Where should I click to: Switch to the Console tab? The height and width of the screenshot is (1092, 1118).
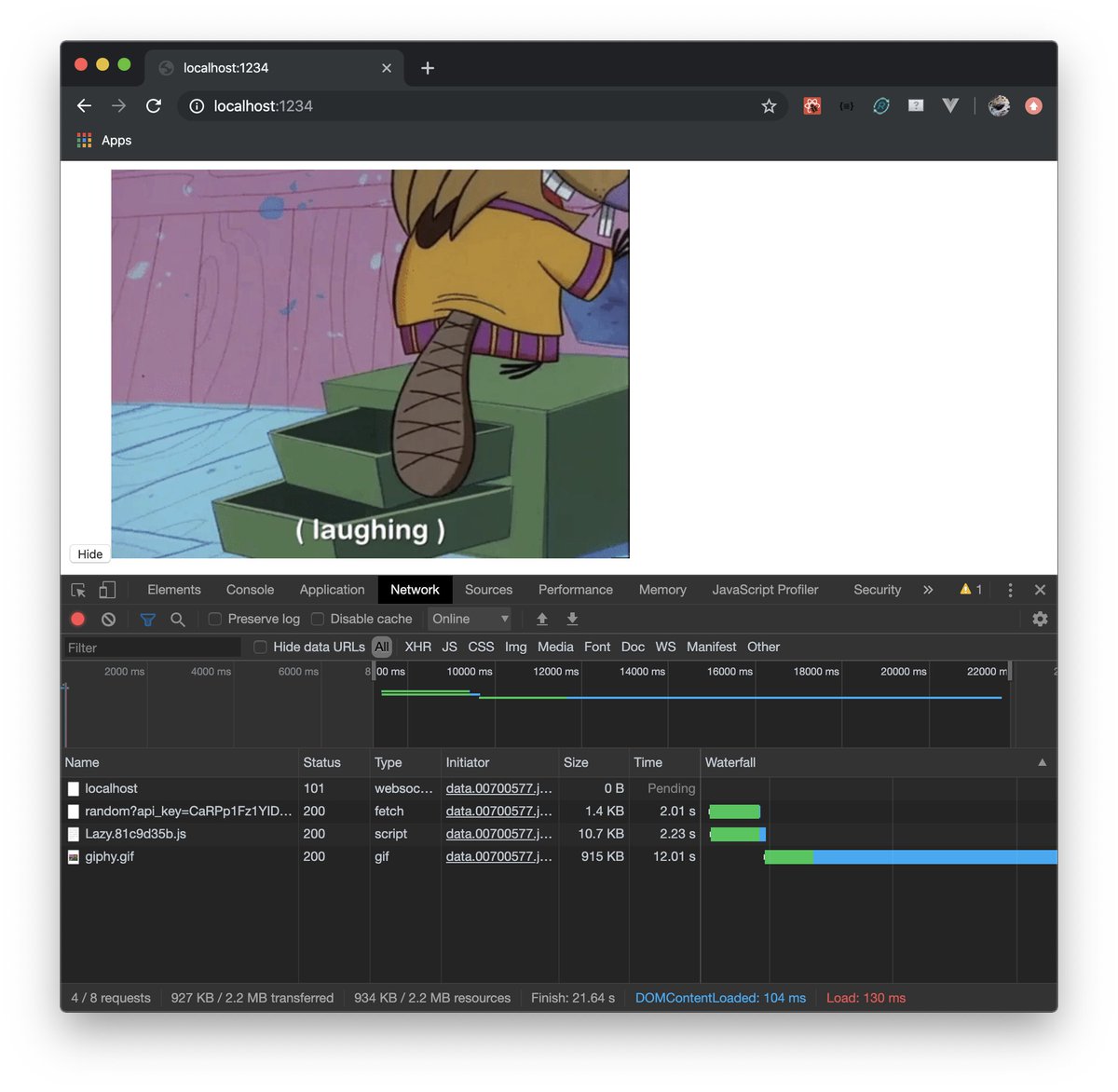click(249, 589)
